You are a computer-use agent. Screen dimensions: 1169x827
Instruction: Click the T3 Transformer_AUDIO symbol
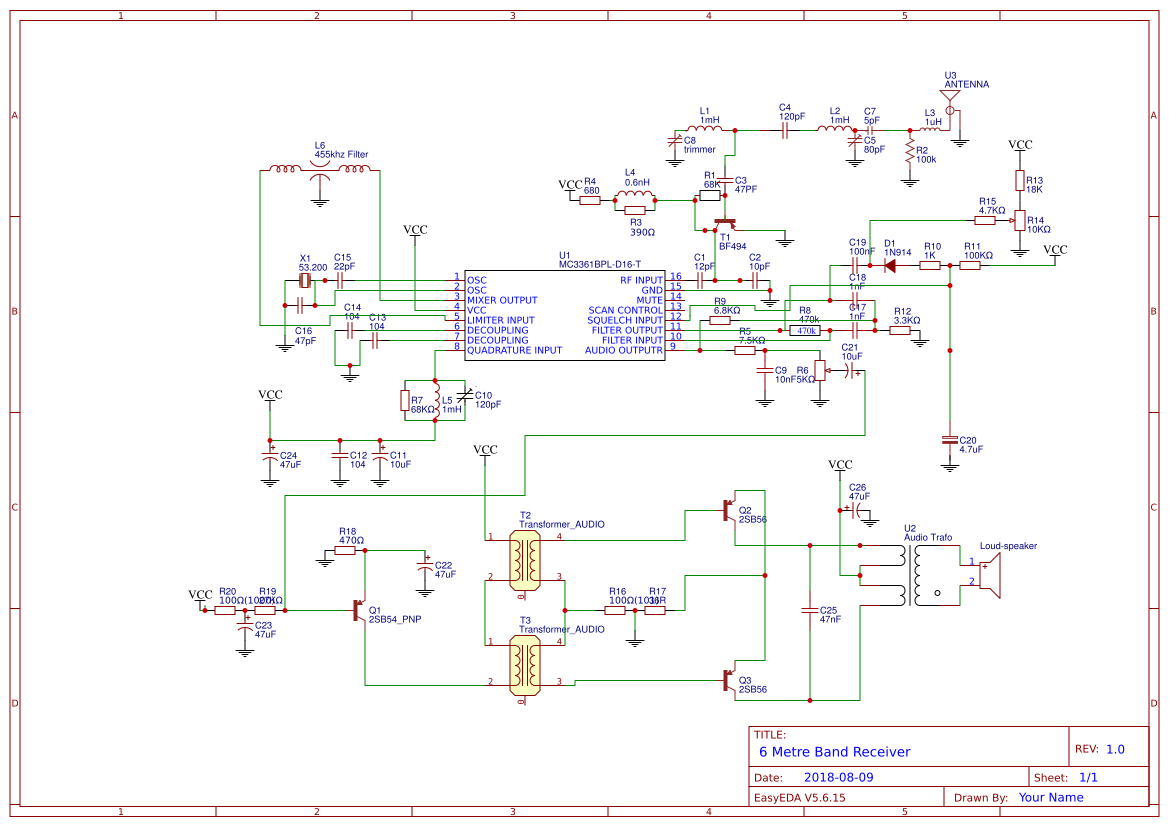tap(525, 665)
